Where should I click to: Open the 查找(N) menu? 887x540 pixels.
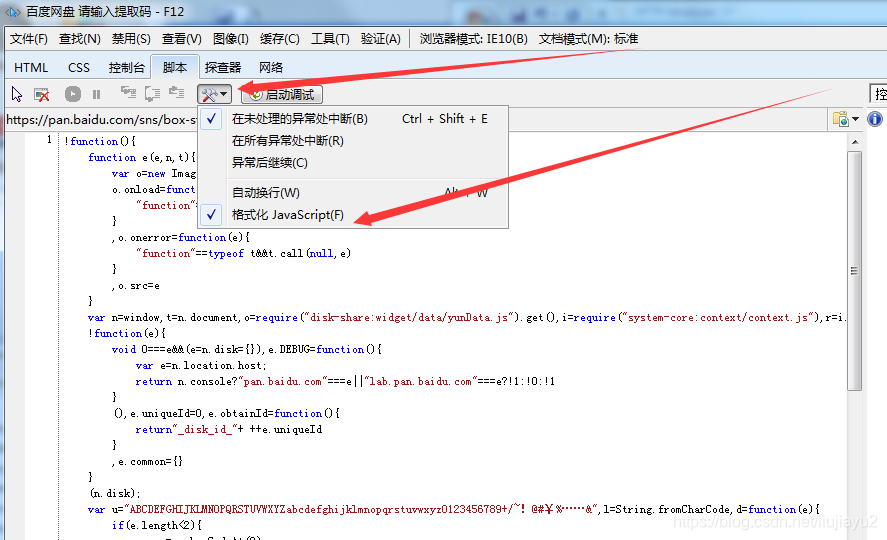point(80,39)
